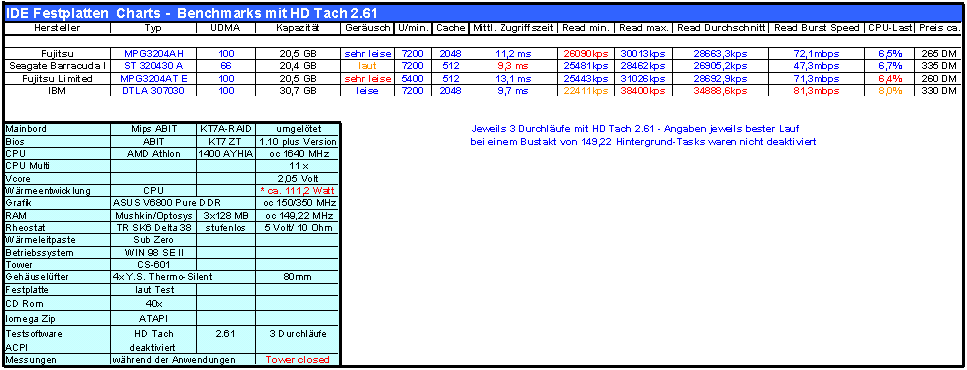Select the red 'Tower closed' cell

[x=297, y=359]
